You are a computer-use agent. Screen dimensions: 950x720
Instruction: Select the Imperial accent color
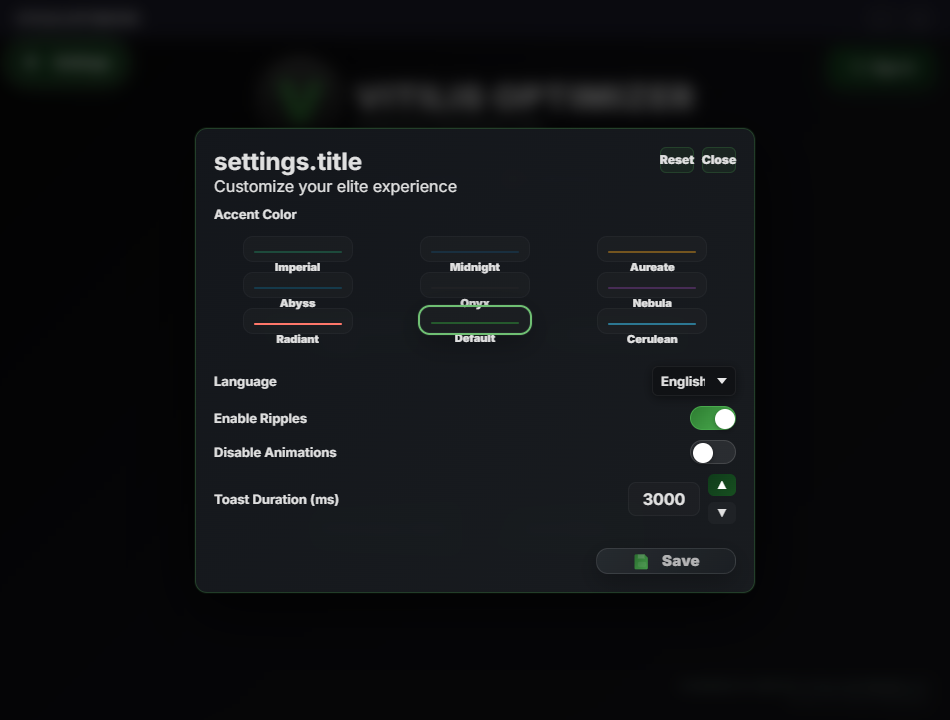[x=297, y=250]
